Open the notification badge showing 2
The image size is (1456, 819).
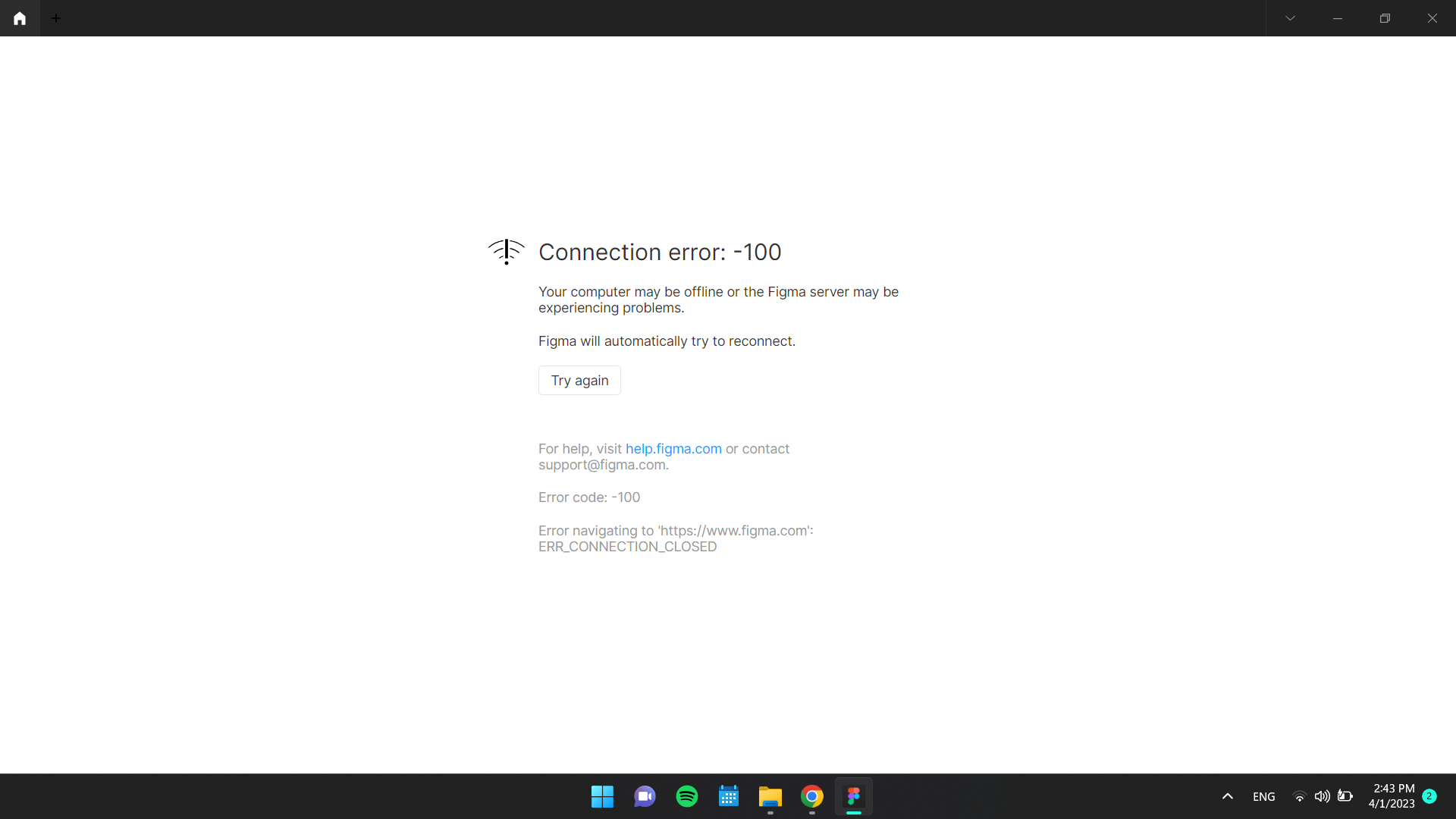click(x=1429, y=796)
